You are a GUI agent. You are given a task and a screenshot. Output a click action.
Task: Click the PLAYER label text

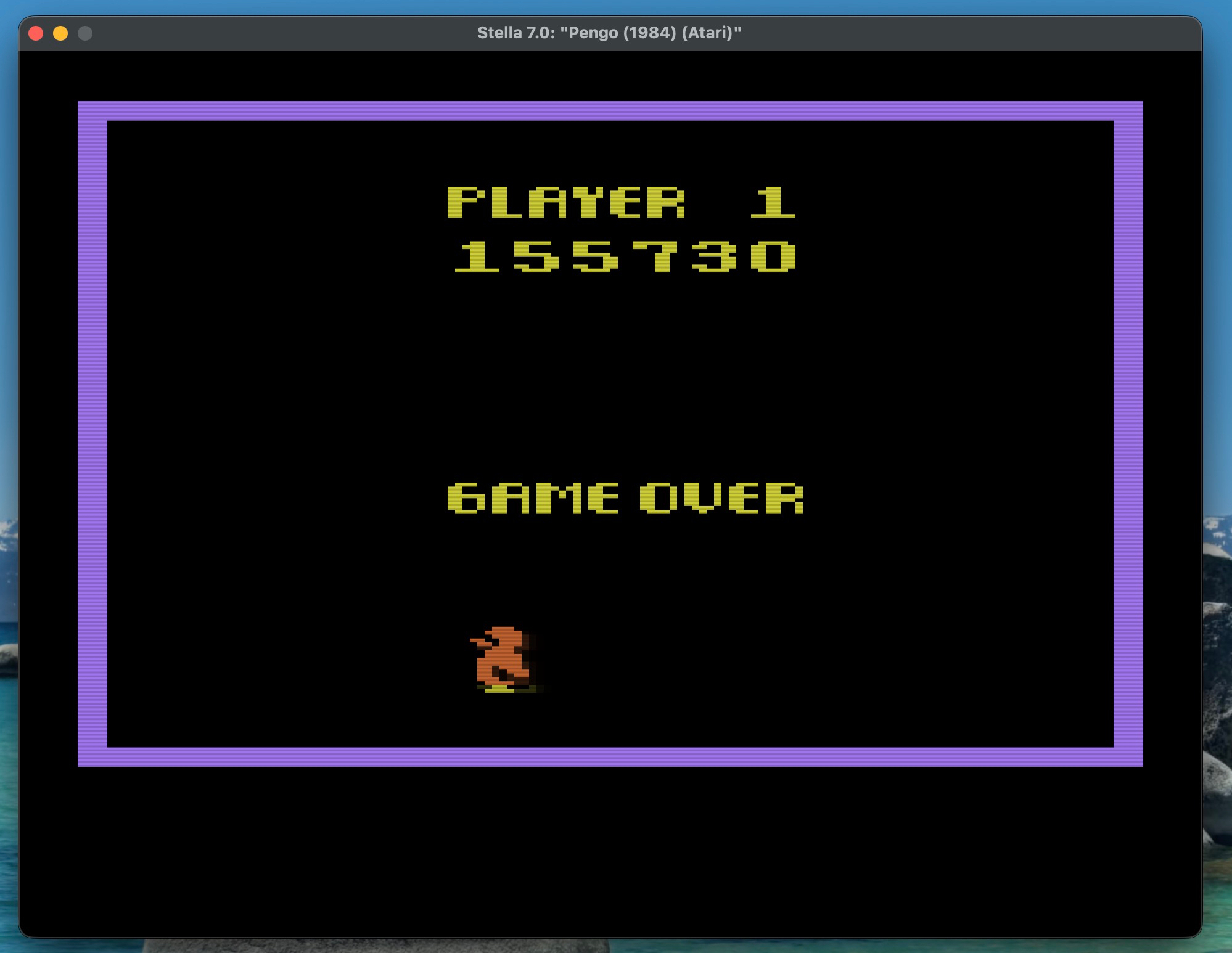(566, 202)
